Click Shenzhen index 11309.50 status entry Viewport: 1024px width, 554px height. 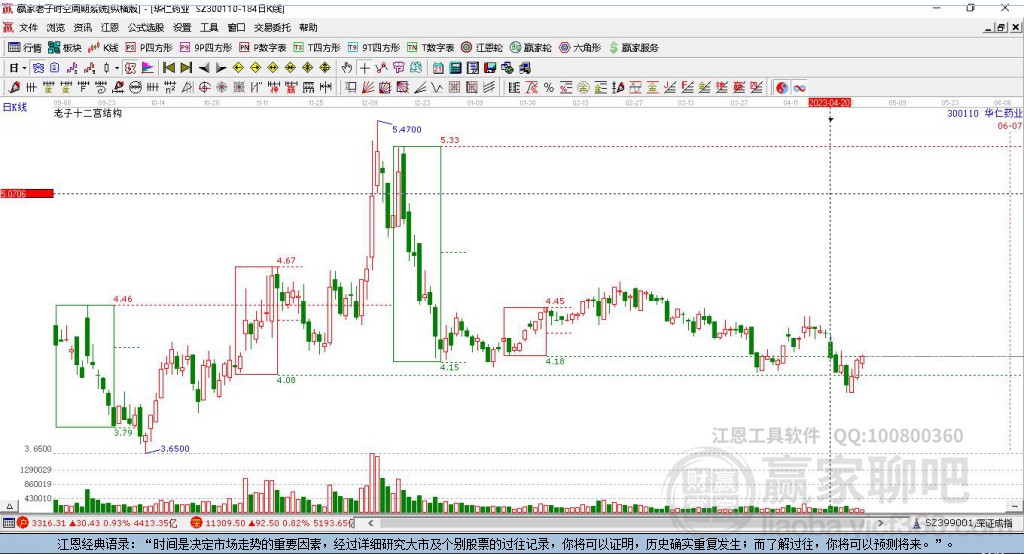(271, 523)
